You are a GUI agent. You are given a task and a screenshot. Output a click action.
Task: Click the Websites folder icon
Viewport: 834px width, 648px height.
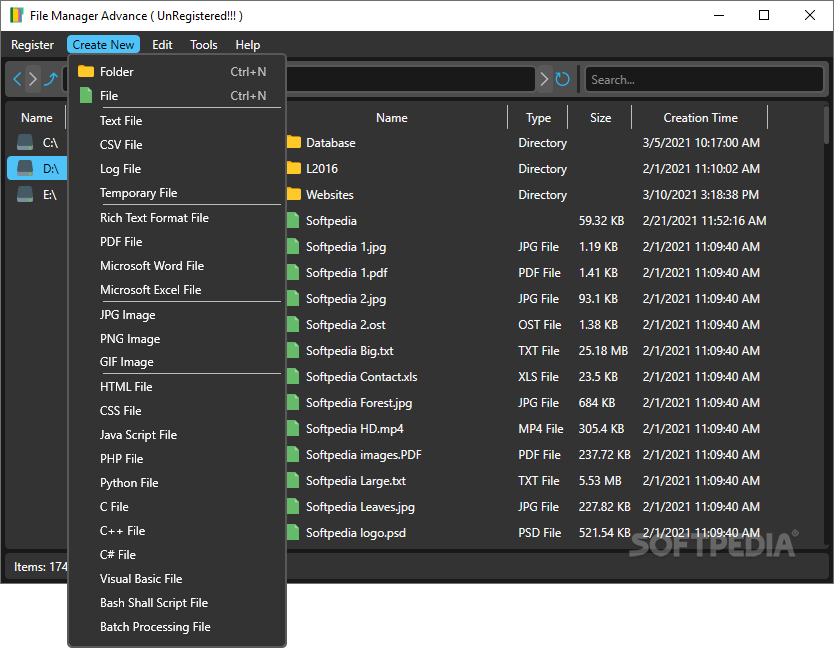(294, 194)
